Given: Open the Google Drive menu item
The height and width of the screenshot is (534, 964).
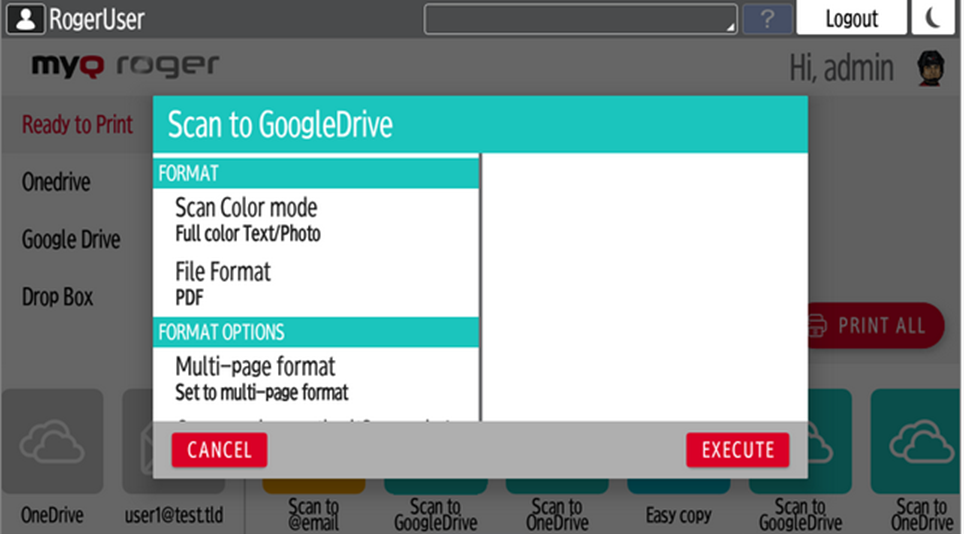Looking at the screenshot, I should [x=71, y=239].
